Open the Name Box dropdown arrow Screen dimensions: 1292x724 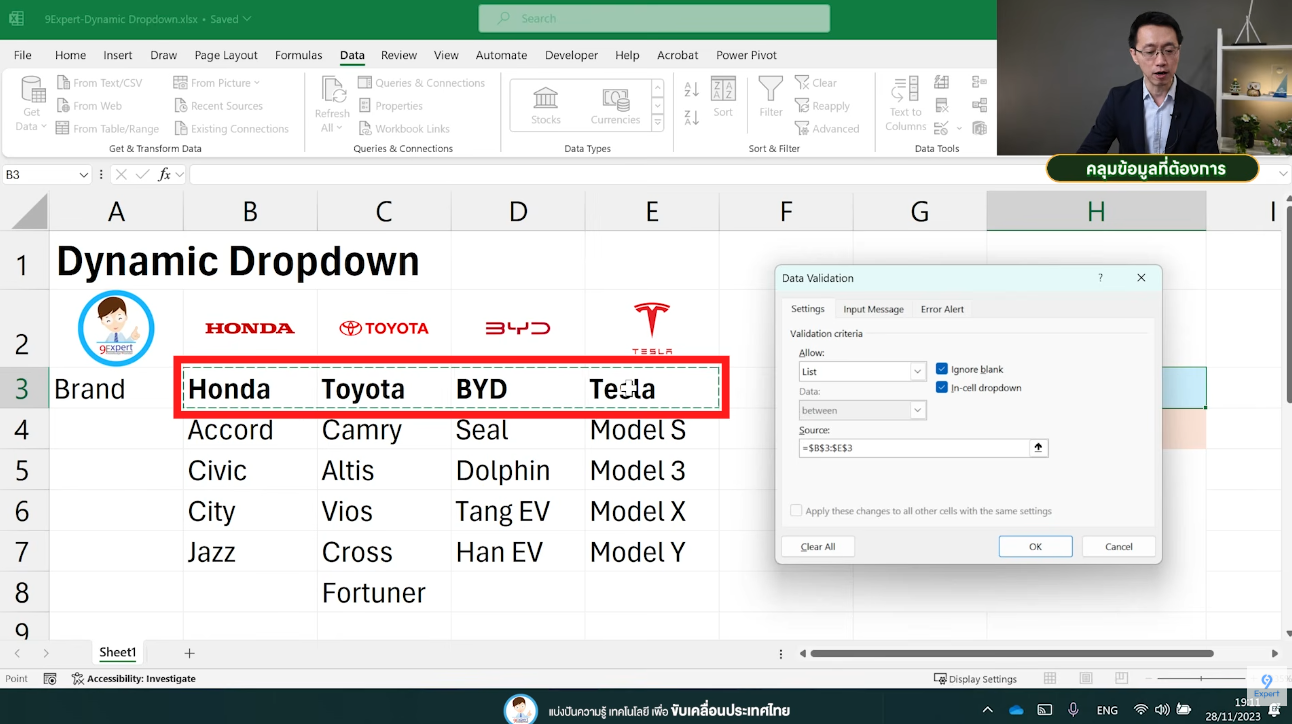point(84,175)
